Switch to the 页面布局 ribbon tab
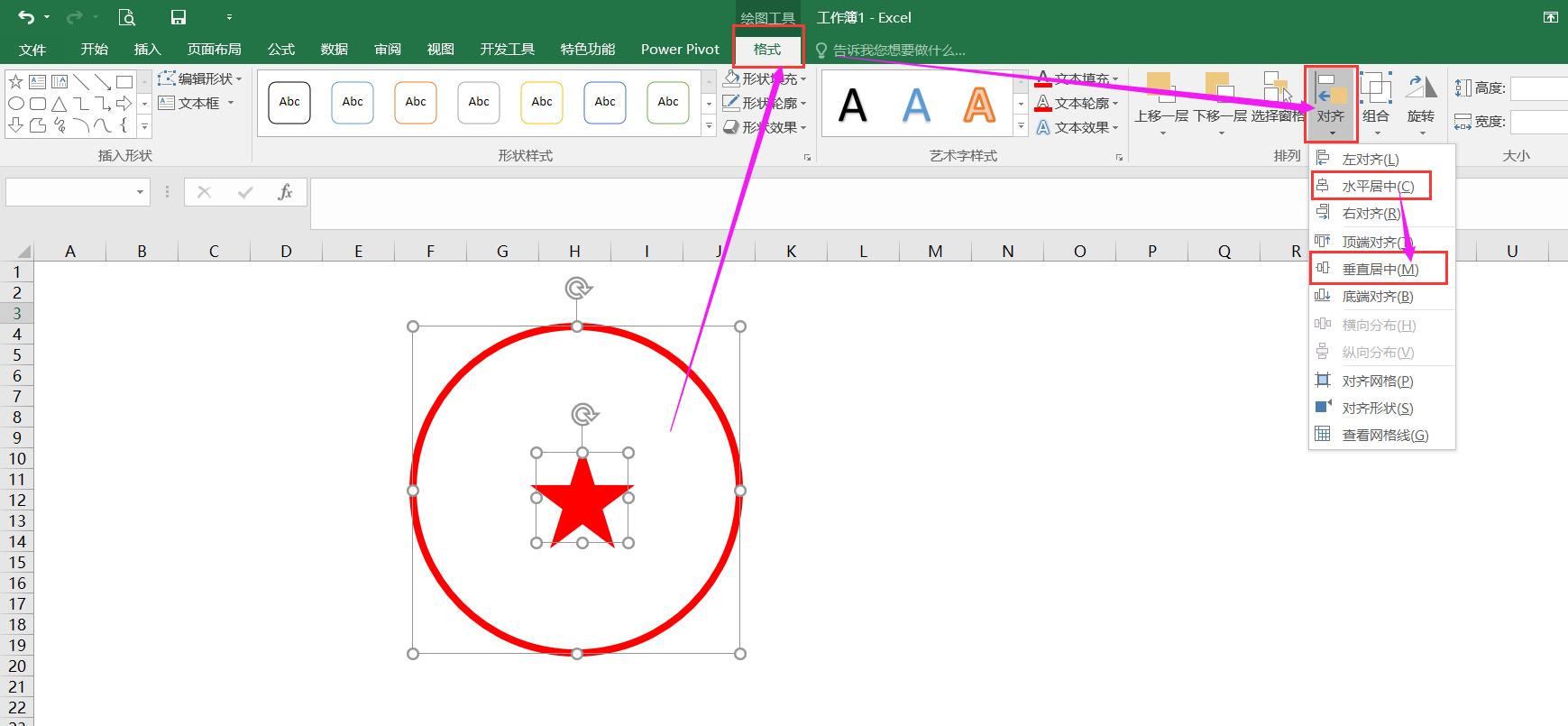The width and height of the screenshot is (1568, 726). pyautogui.click(x=214, y=49)
